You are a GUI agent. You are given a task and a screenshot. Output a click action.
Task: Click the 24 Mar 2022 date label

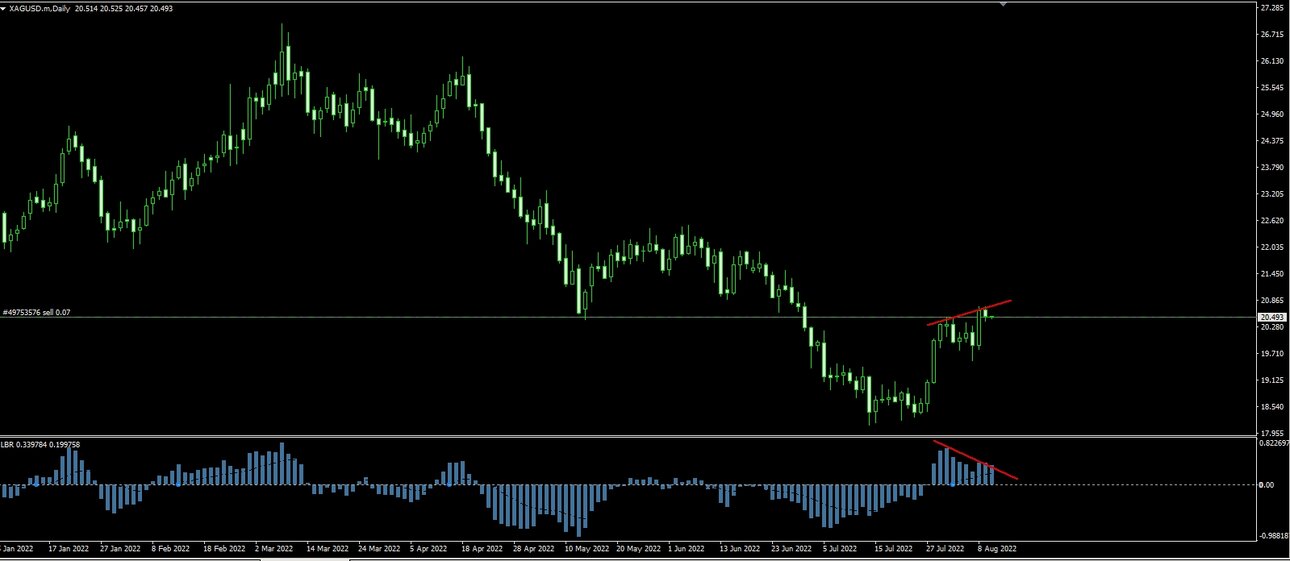tap(378, 549)
